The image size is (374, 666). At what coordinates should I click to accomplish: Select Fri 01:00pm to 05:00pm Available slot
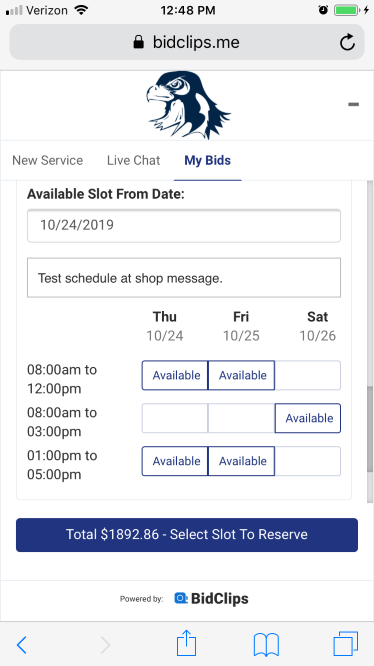point(242,461)
